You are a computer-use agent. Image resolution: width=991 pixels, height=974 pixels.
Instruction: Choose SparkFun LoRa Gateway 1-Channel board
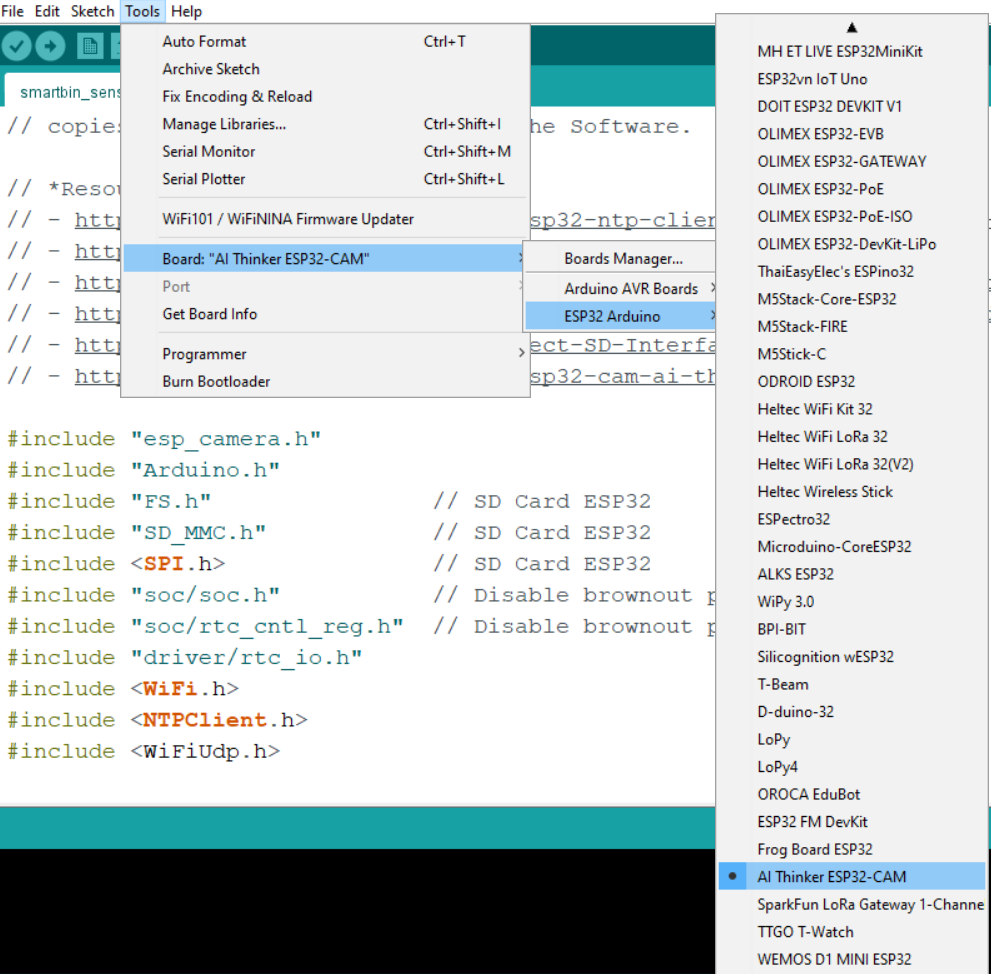click(851, 904)
